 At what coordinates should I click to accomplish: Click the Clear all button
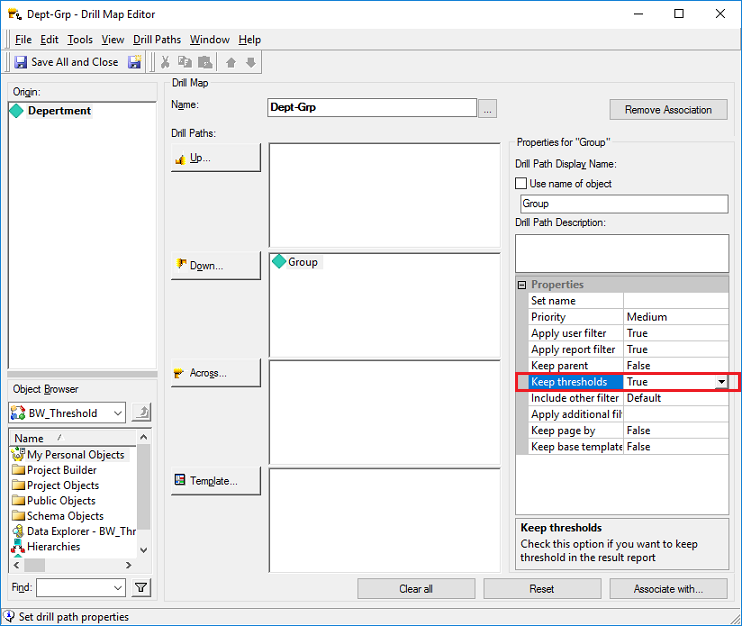coord(416,589)
